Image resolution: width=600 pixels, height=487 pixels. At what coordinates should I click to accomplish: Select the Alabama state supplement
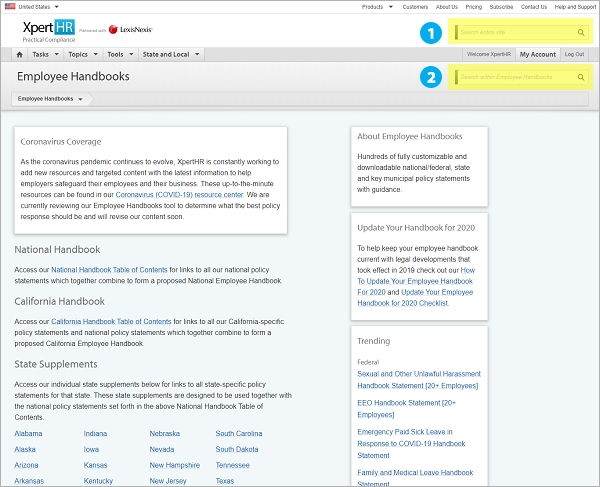[x=28, y=434]
